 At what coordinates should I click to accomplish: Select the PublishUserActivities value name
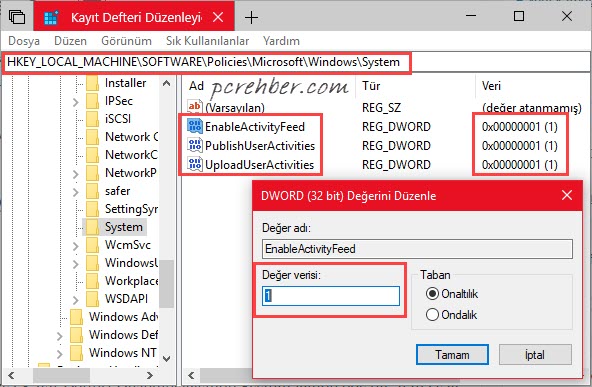(x=260, y=146)
